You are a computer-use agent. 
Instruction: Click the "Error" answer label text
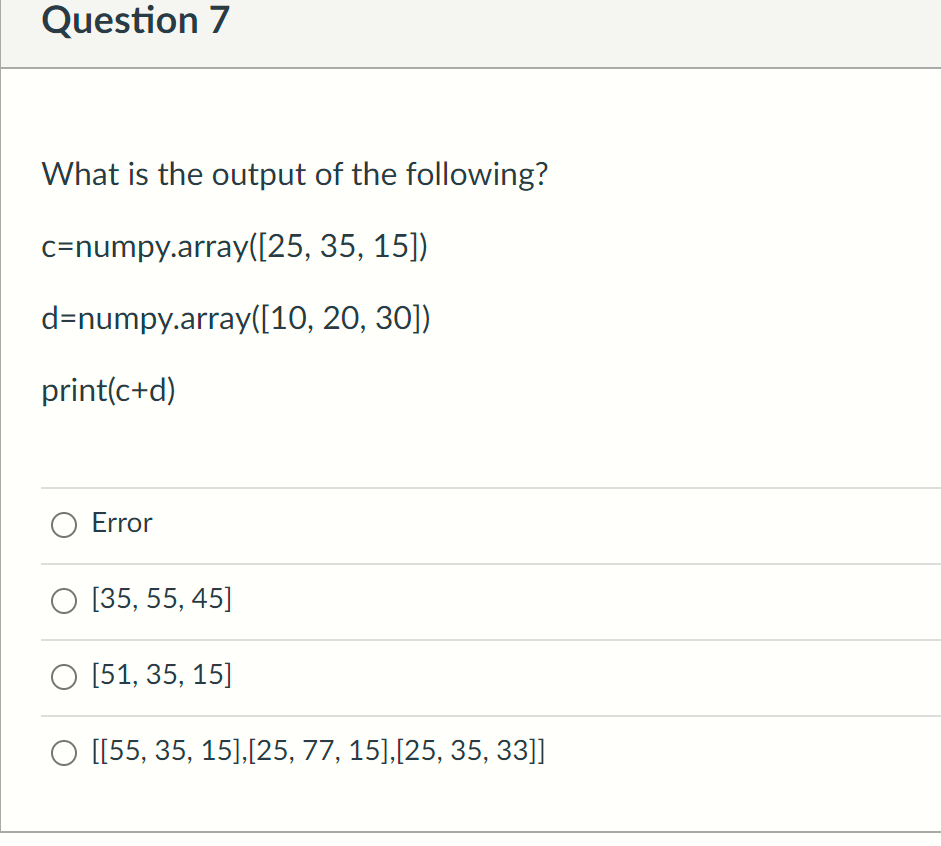tap(120, 523)
